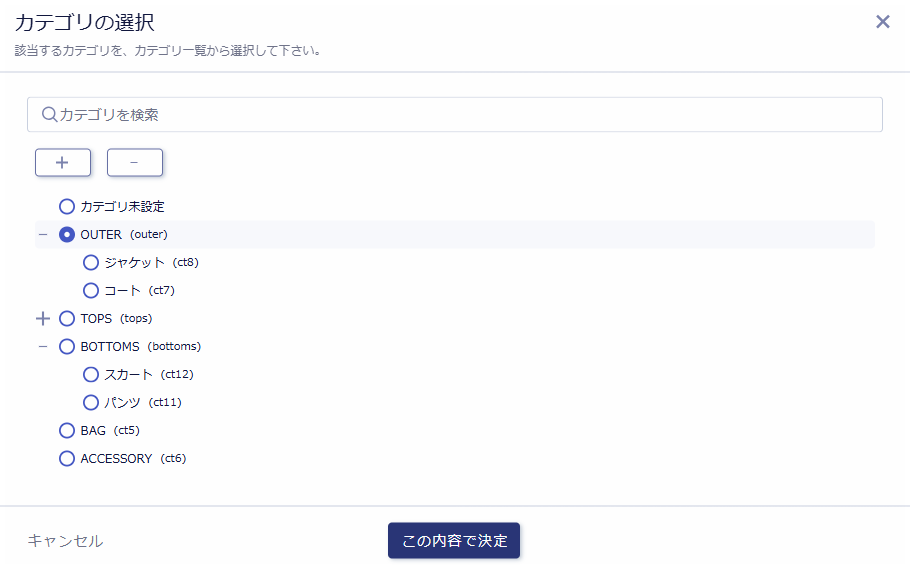The height and width of the screenshot is (569, 910).
Task: Click the カテゴリを検索 search field
Action: 460,115
